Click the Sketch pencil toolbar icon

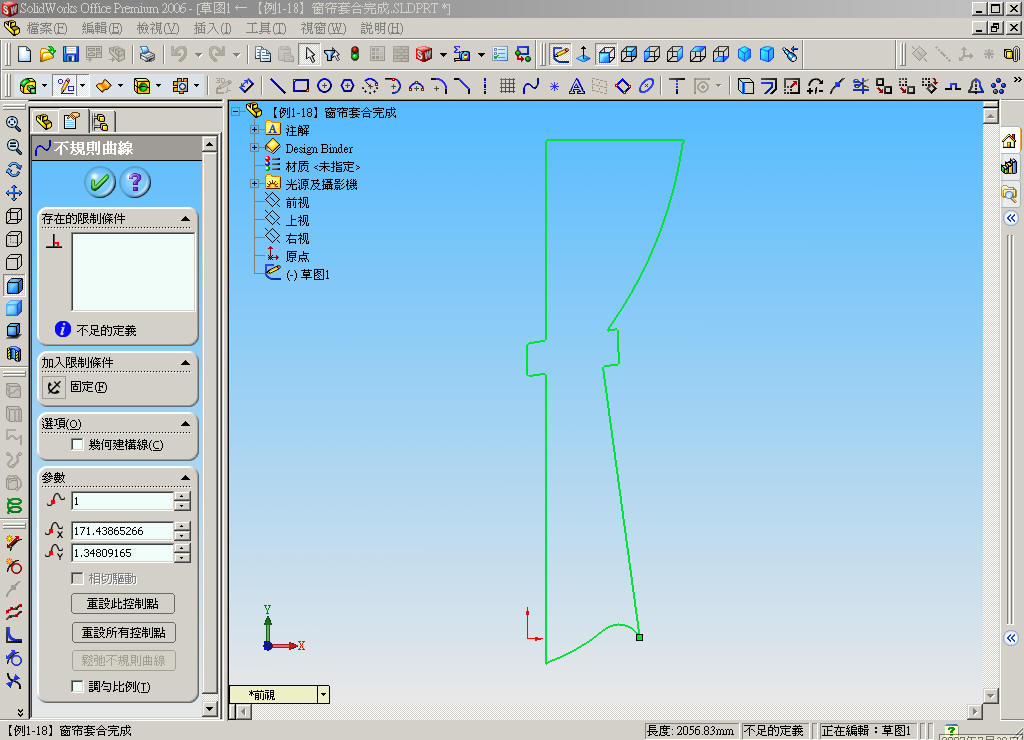point(560,54)
